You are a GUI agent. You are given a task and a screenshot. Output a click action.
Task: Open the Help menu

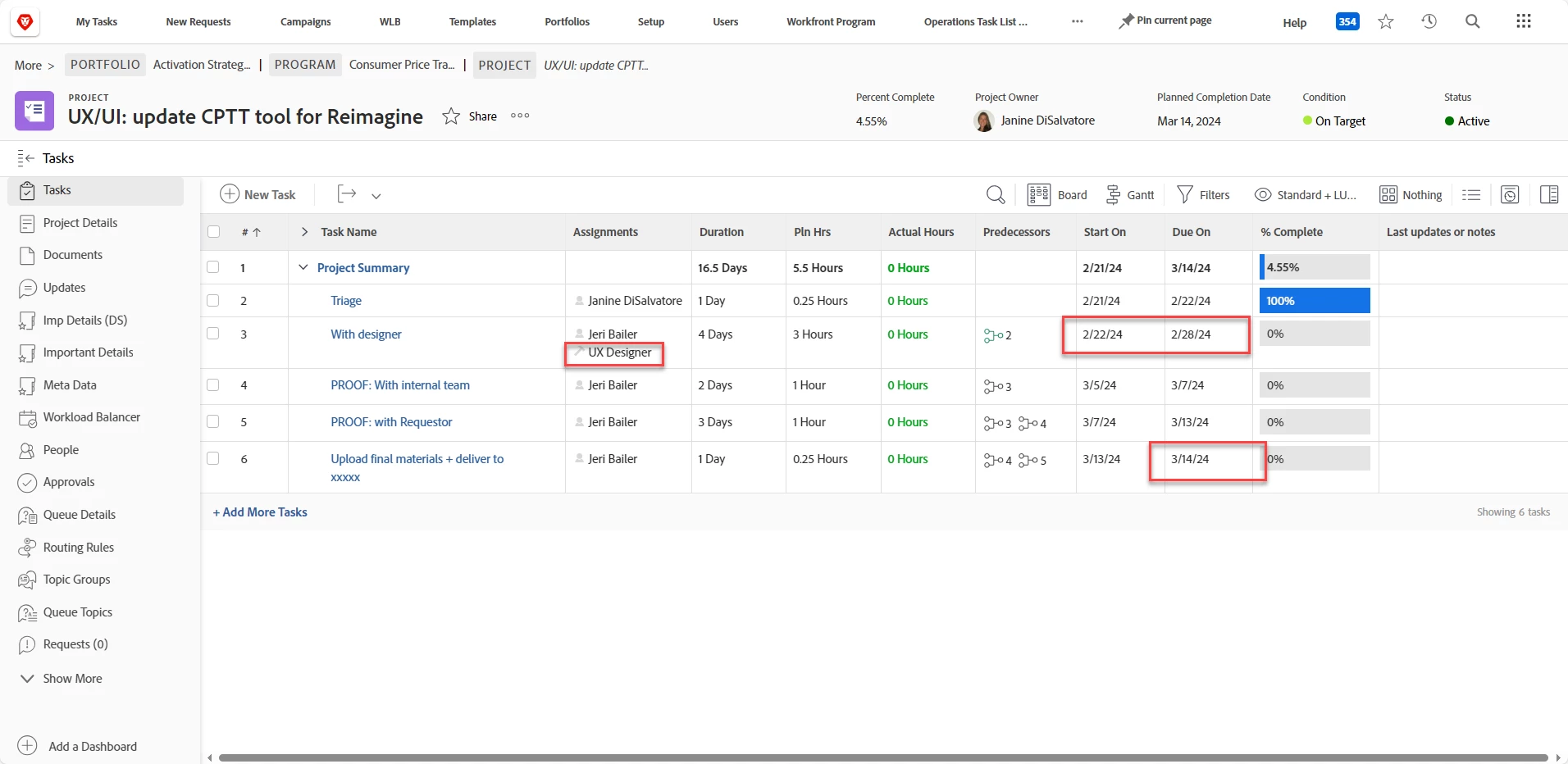1295,23
